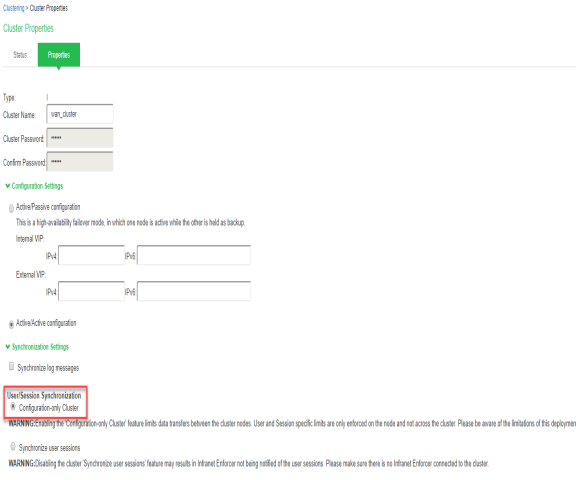576x480 pixels.
Task: Collapse the Synchronization Settings section
Action: point(40,347)
